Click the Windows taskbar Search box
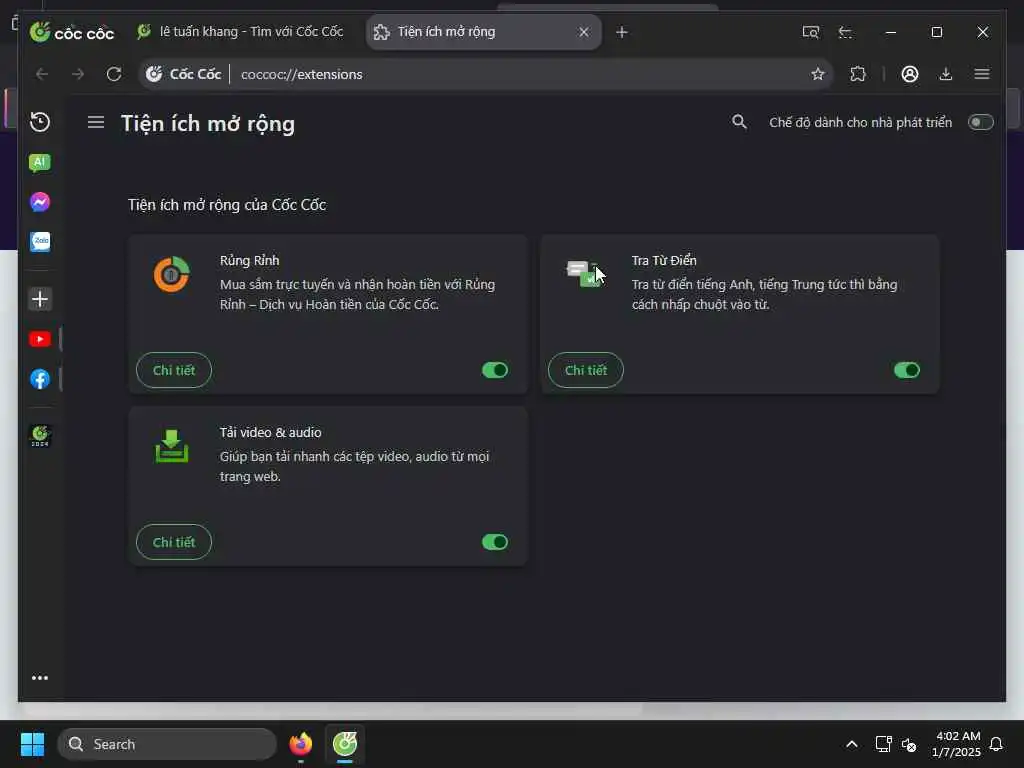1024x768 pixels. point(167,744)
